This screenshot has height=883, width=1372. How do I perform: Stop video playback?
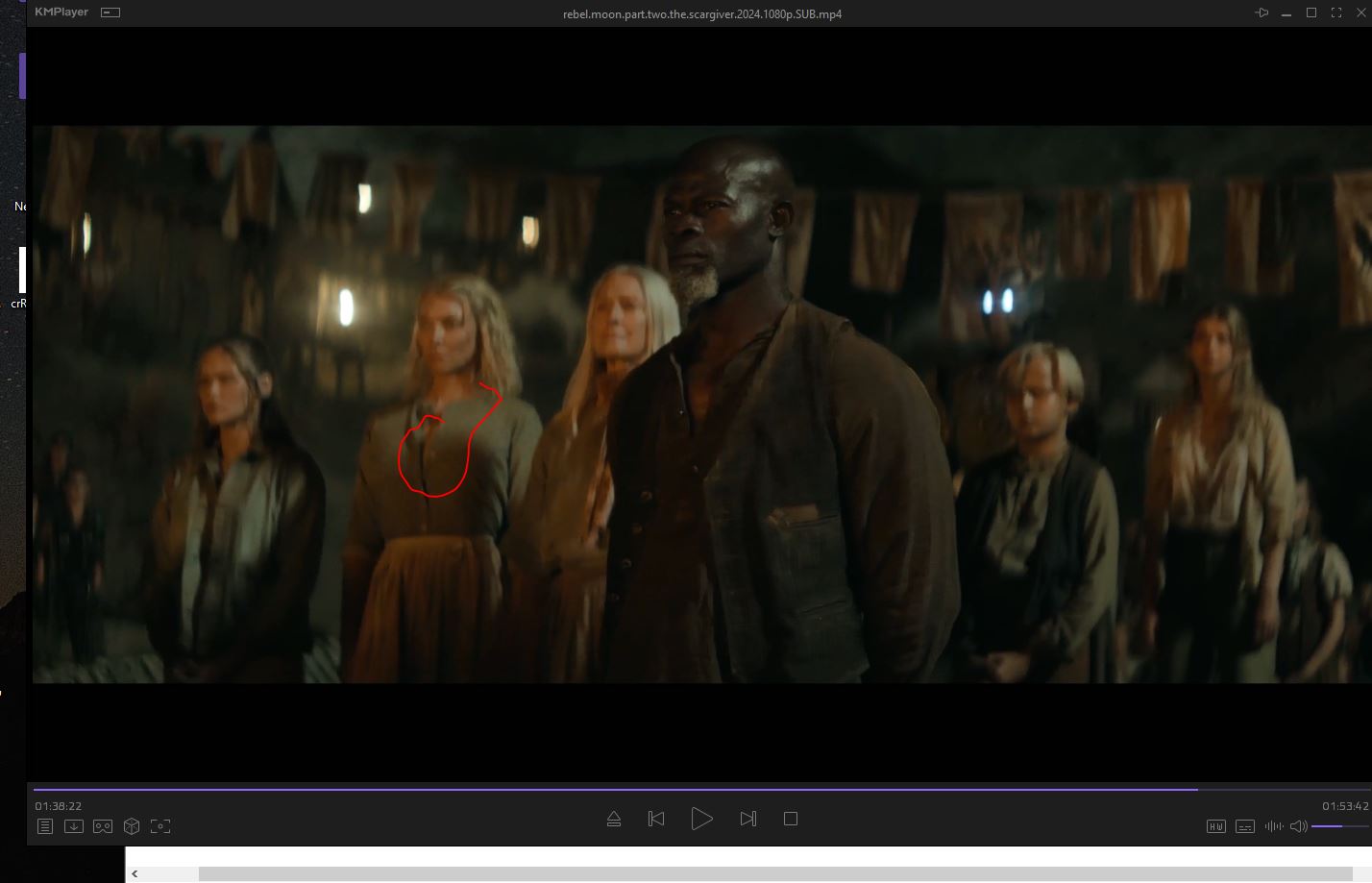tap(791, 819)
